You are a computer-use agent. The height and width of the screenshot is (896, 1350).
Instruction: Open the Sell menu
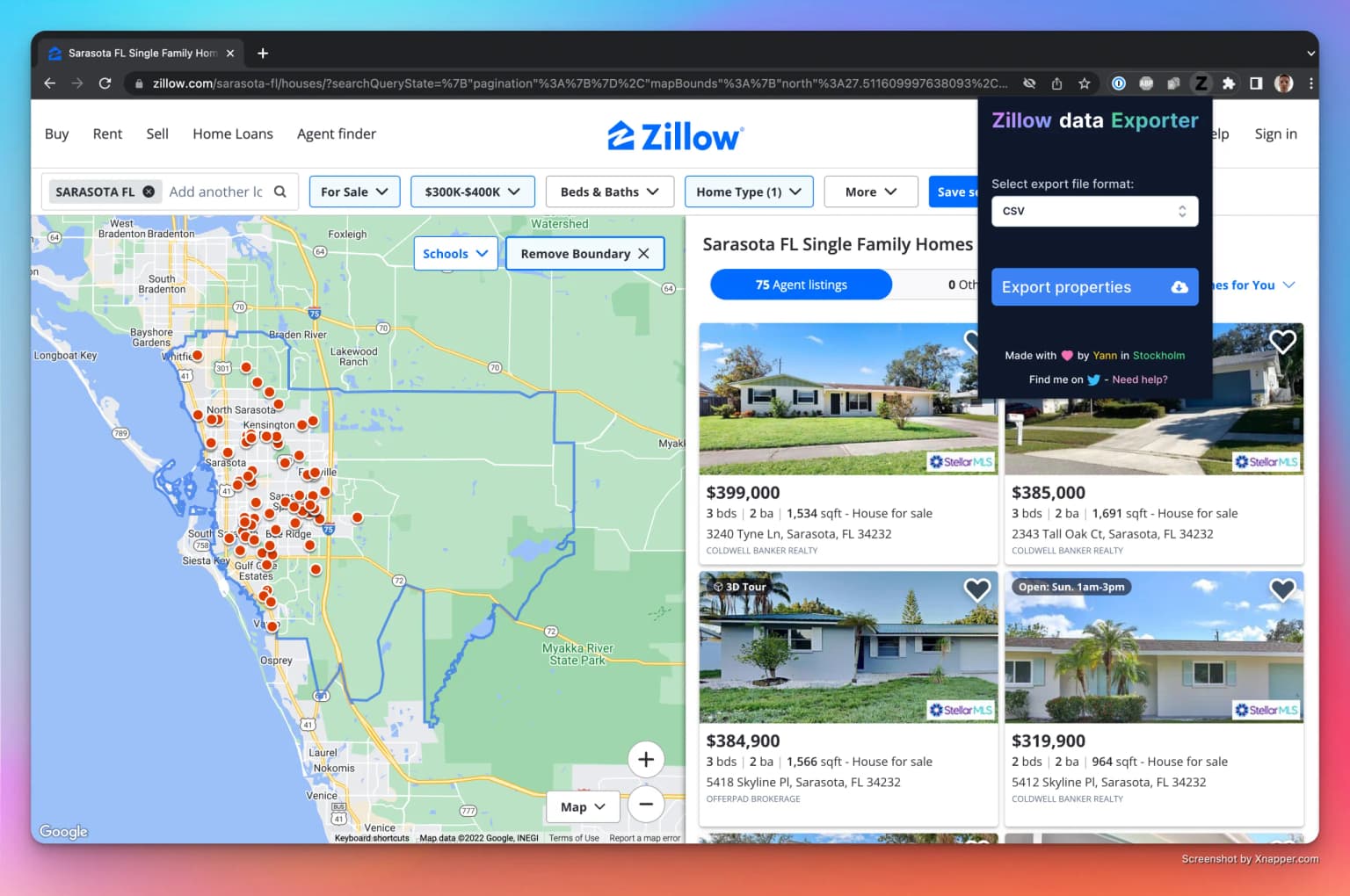[x=157, y=134]
